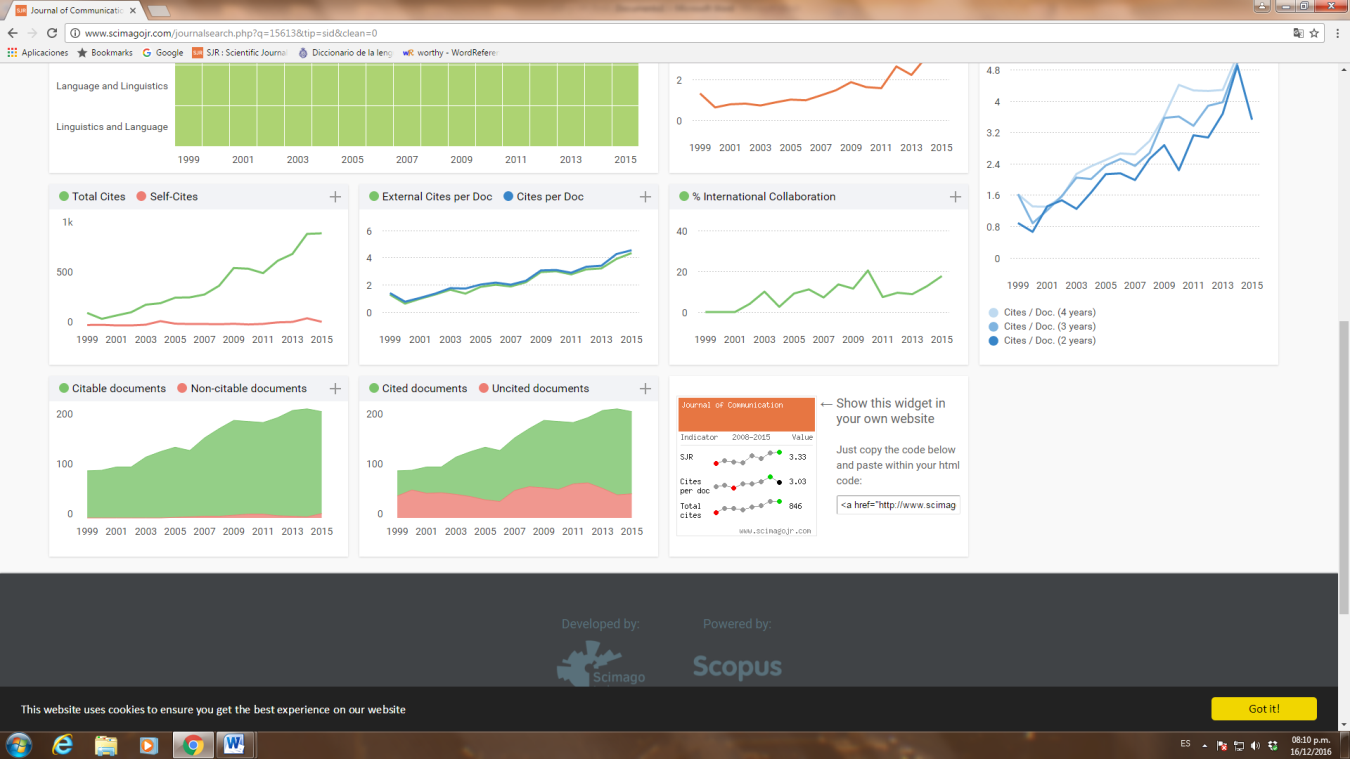1350x759 pixels.
Task: Expand the % International Collaboration chart
Action: 955,197
